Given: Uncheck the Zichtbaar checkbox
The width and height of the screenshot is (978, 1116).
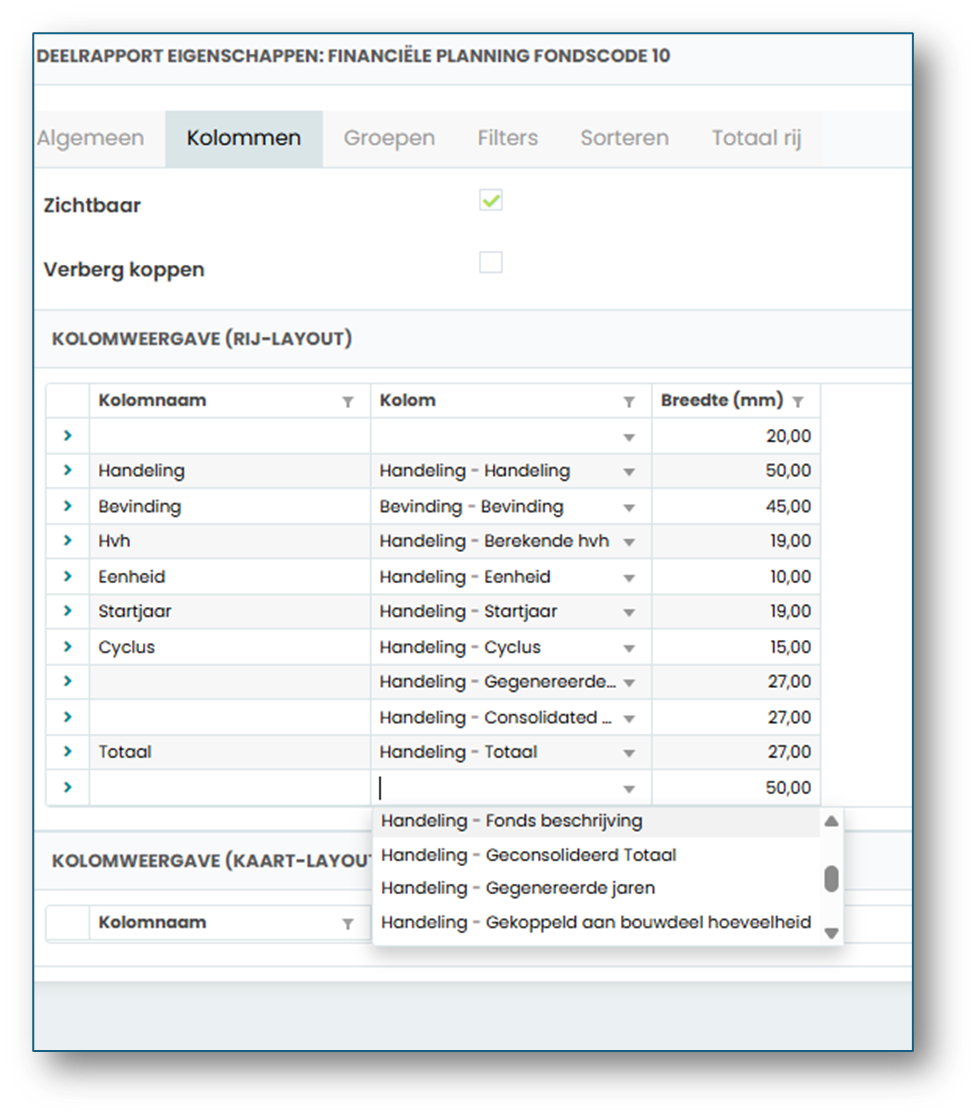Looking at the screenshot, I should 490,200.
